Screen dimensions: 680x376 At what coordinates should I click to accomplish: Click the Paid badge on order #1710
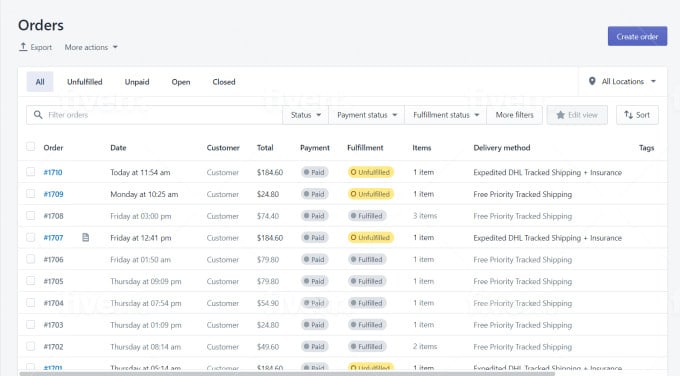pos(314,172)
